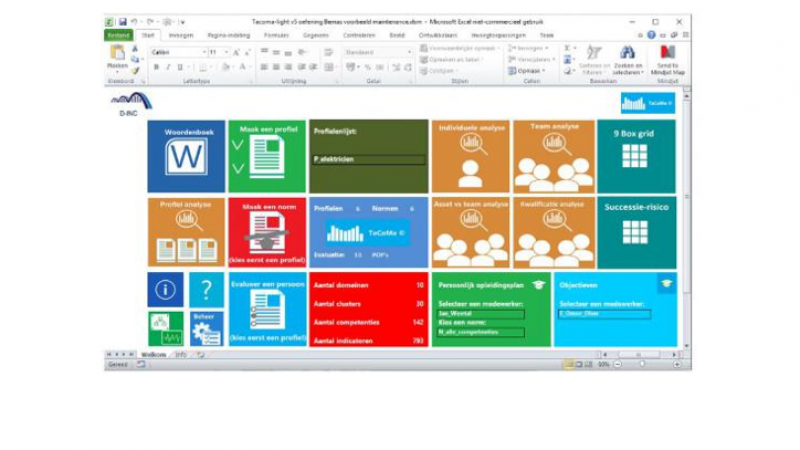Click Send to Mindjet Map button

[x=667, y=61]
